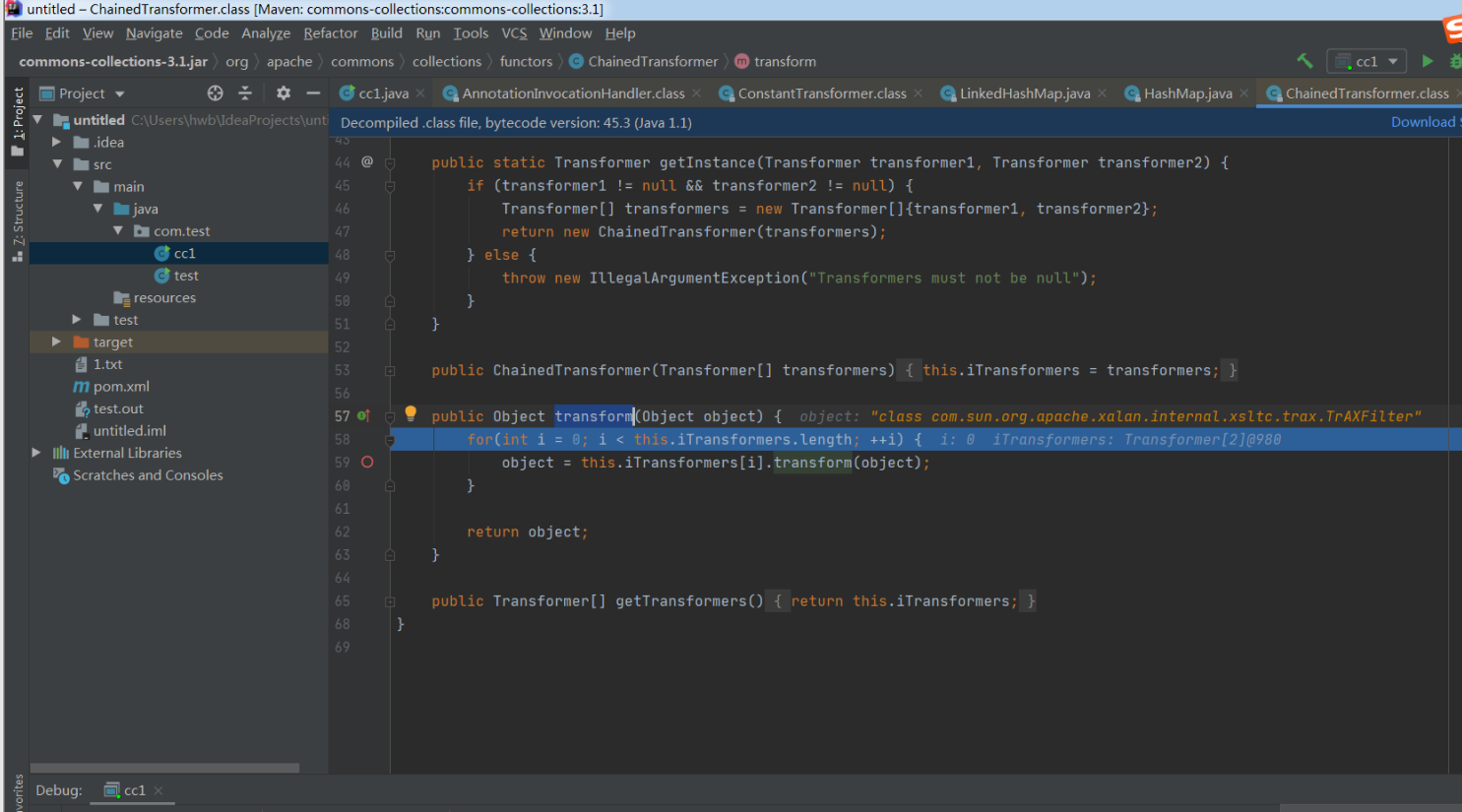Click the override marker icon on line 57
The height and width of the screenshot is (812, 1462).
(363, 415)
